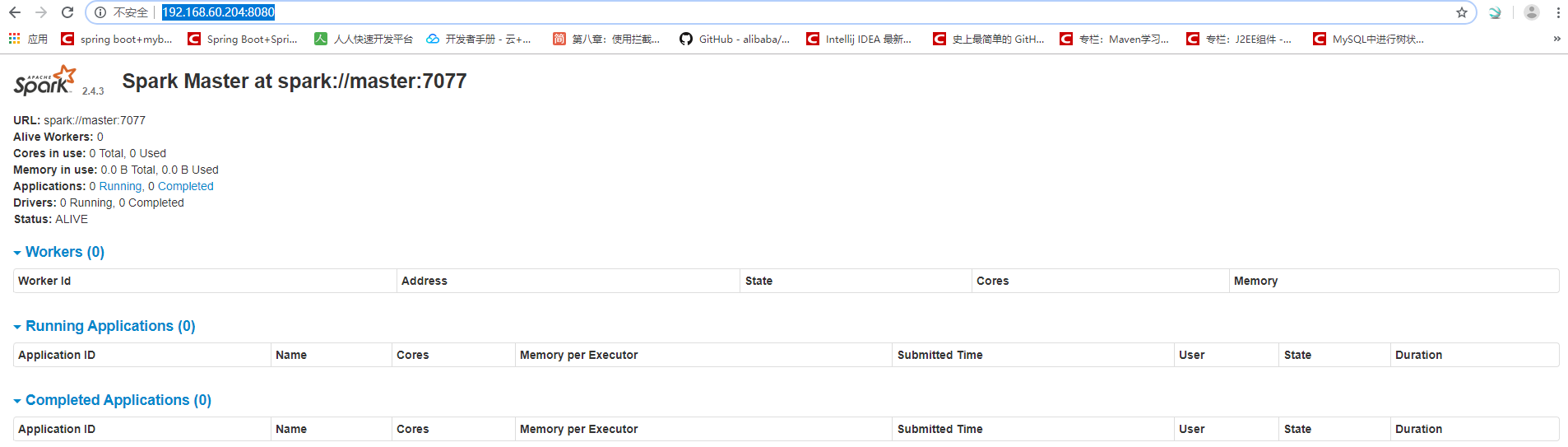Open the Intellij IDEA 最新... bookmark

click(859, 39)
